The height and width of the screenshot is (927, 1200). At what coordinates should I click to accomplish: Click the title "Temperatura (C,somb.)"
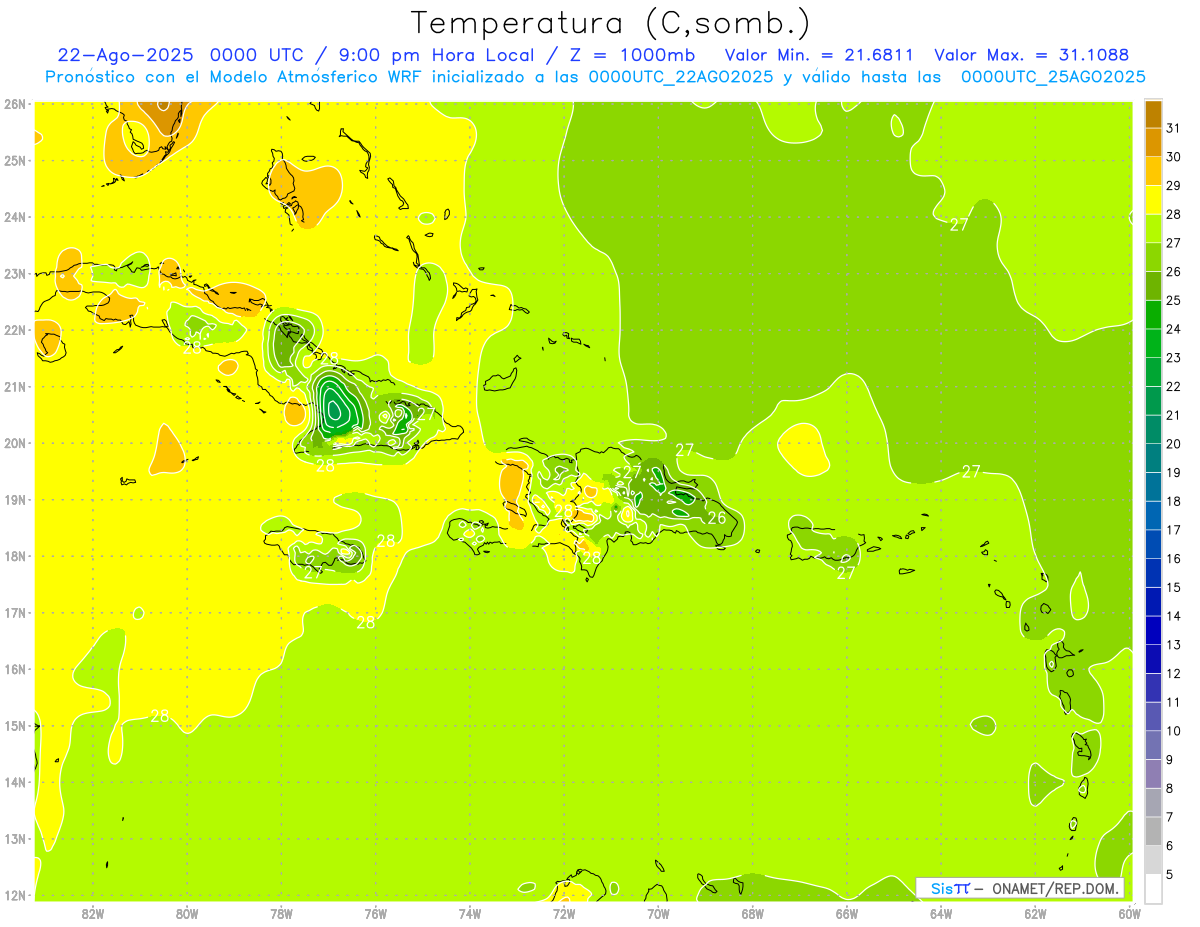[x=611, y=23]
